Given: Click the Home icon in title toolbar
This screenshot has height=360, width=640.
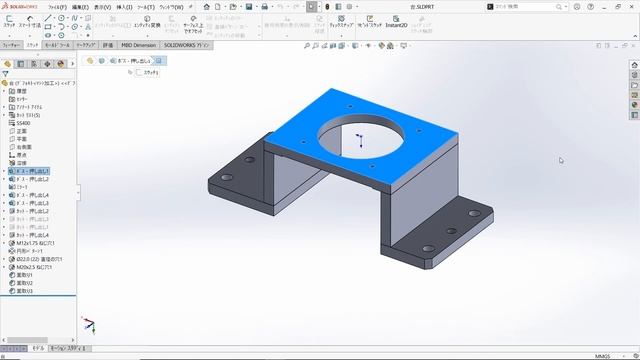Looking at the screenshot, I should coord(207,7).
